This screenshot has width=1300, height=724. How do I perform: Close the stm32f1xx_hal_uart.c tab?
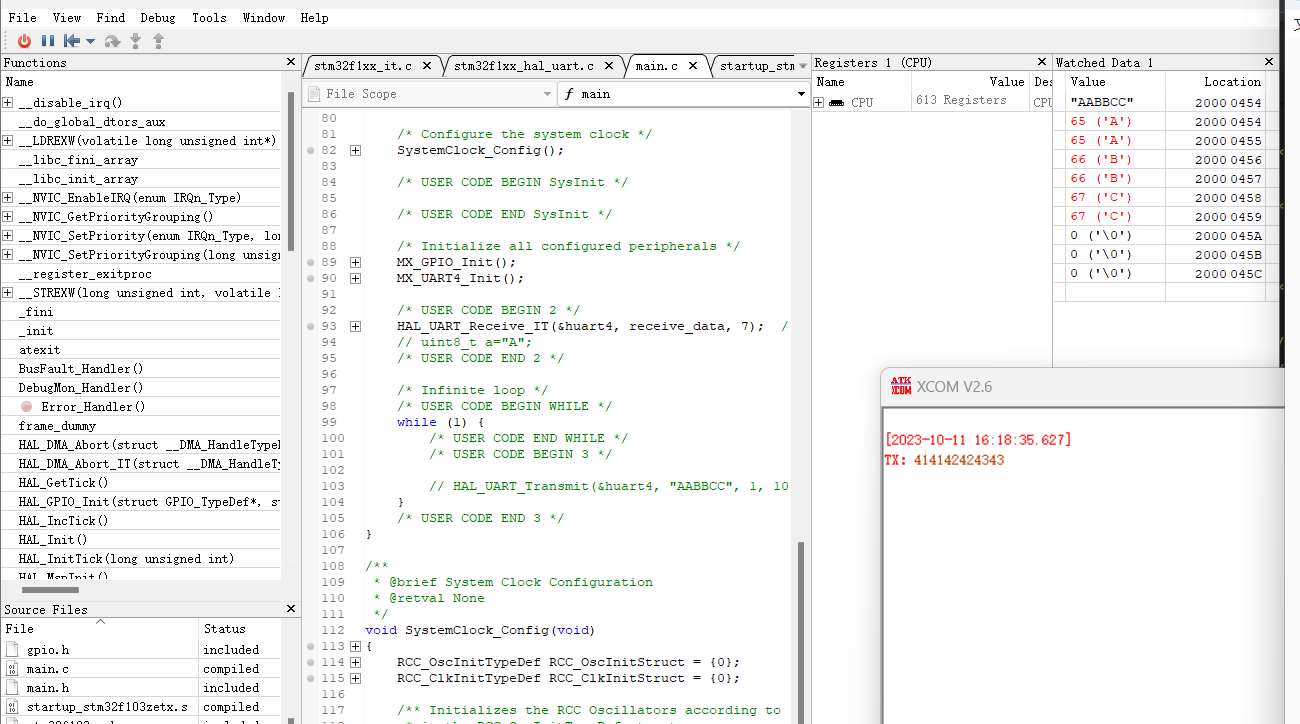[x=609, y=66]
